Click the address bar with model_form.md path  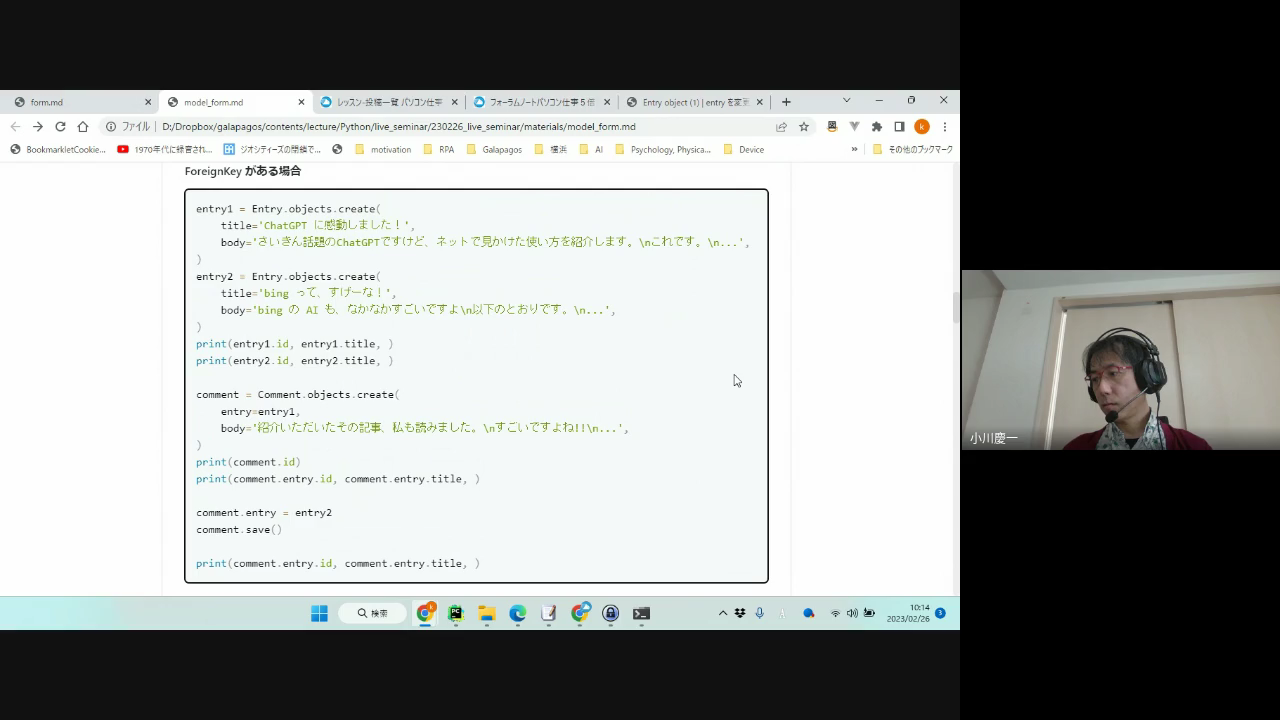point(450,127)
